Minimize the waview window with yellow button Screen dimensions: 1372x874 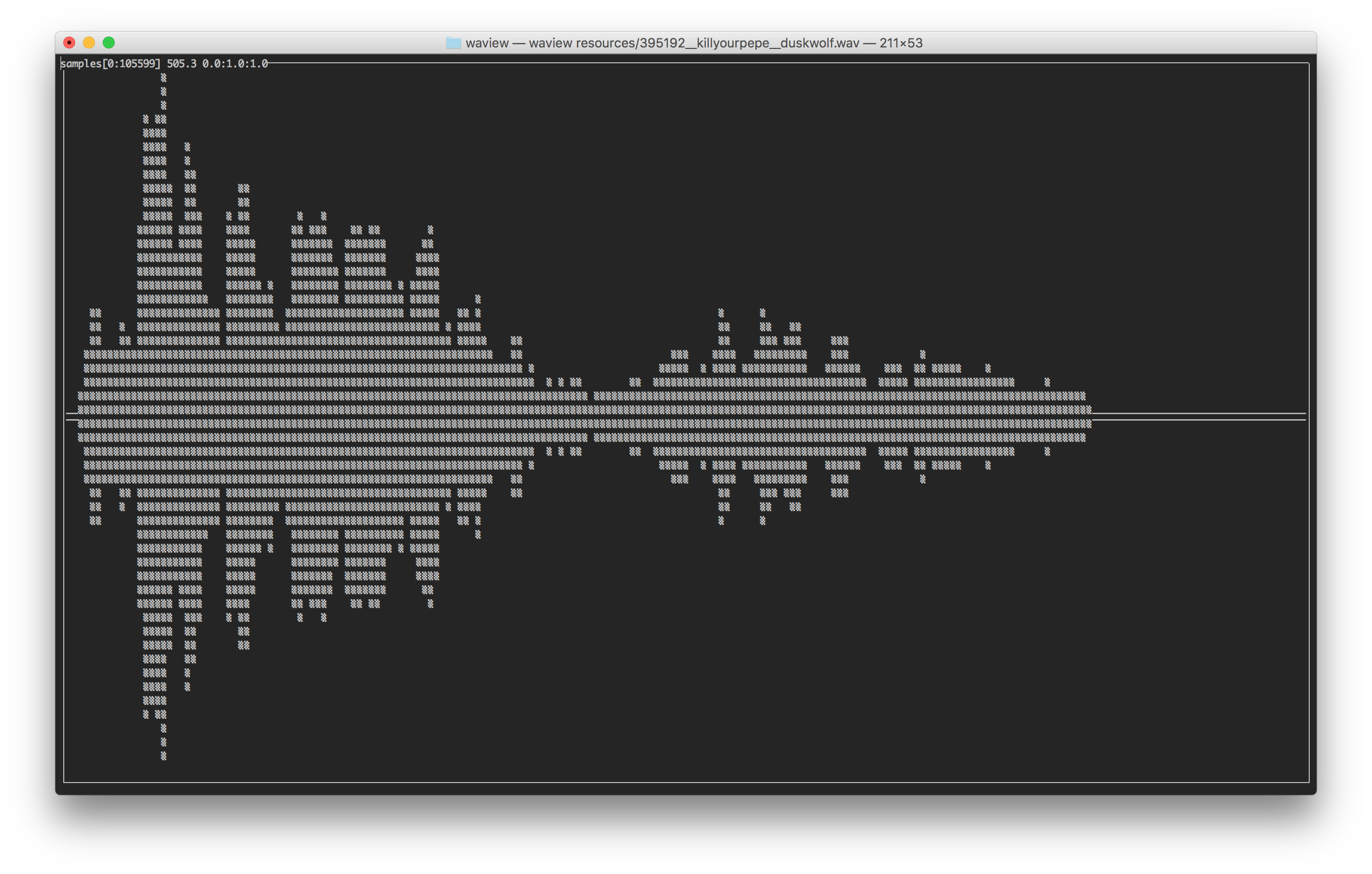point(89,43)
